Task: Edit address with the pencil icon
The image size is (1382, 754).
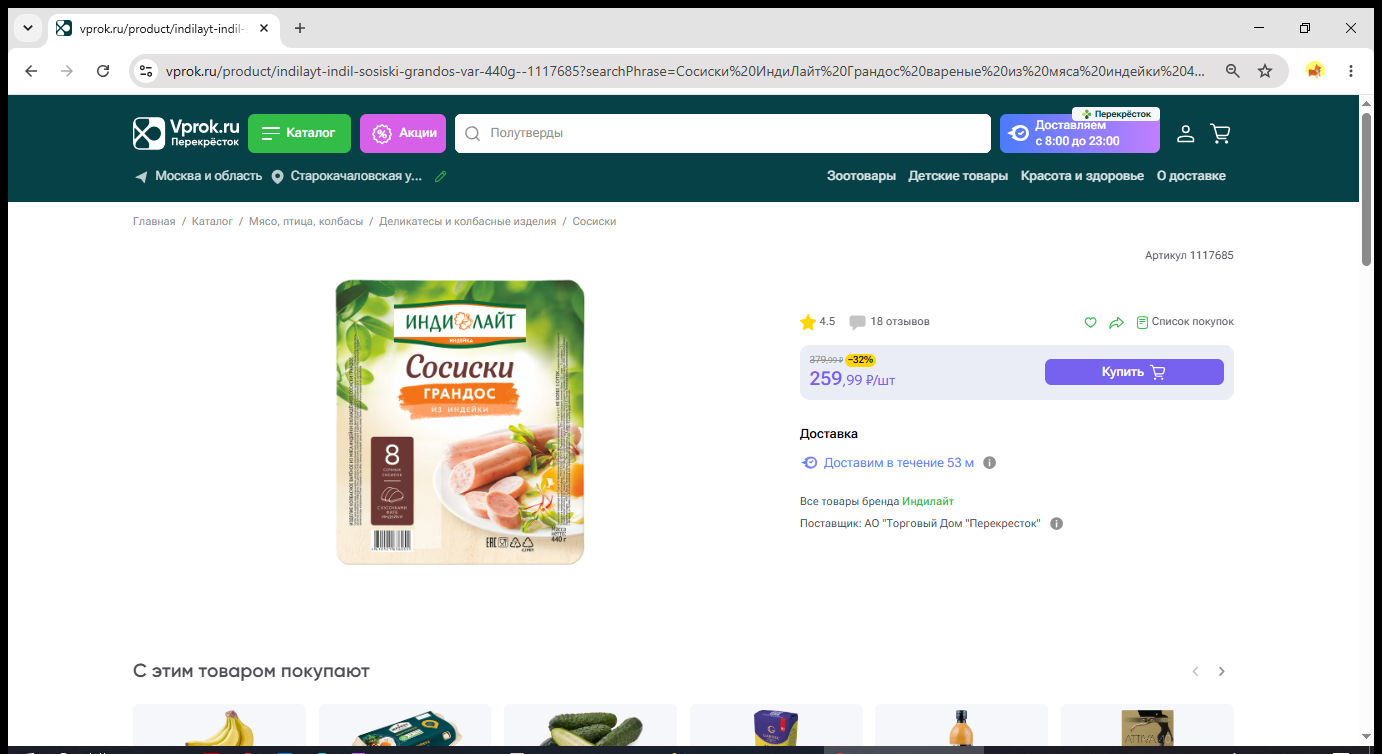Action: click(441, 176)
